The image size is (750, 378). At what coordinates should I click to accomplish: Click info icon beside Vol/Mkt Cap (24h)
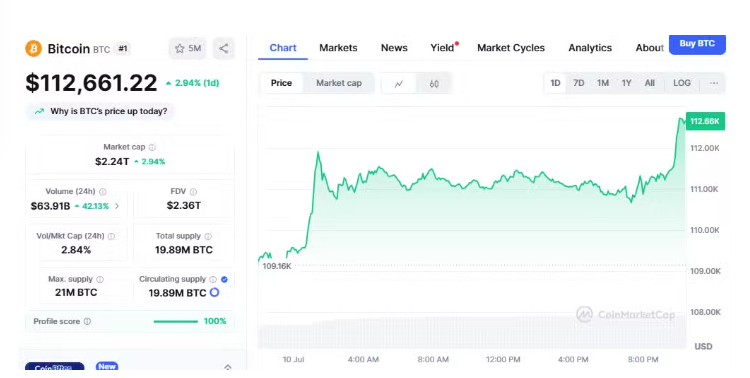click(x=111, y=236)
